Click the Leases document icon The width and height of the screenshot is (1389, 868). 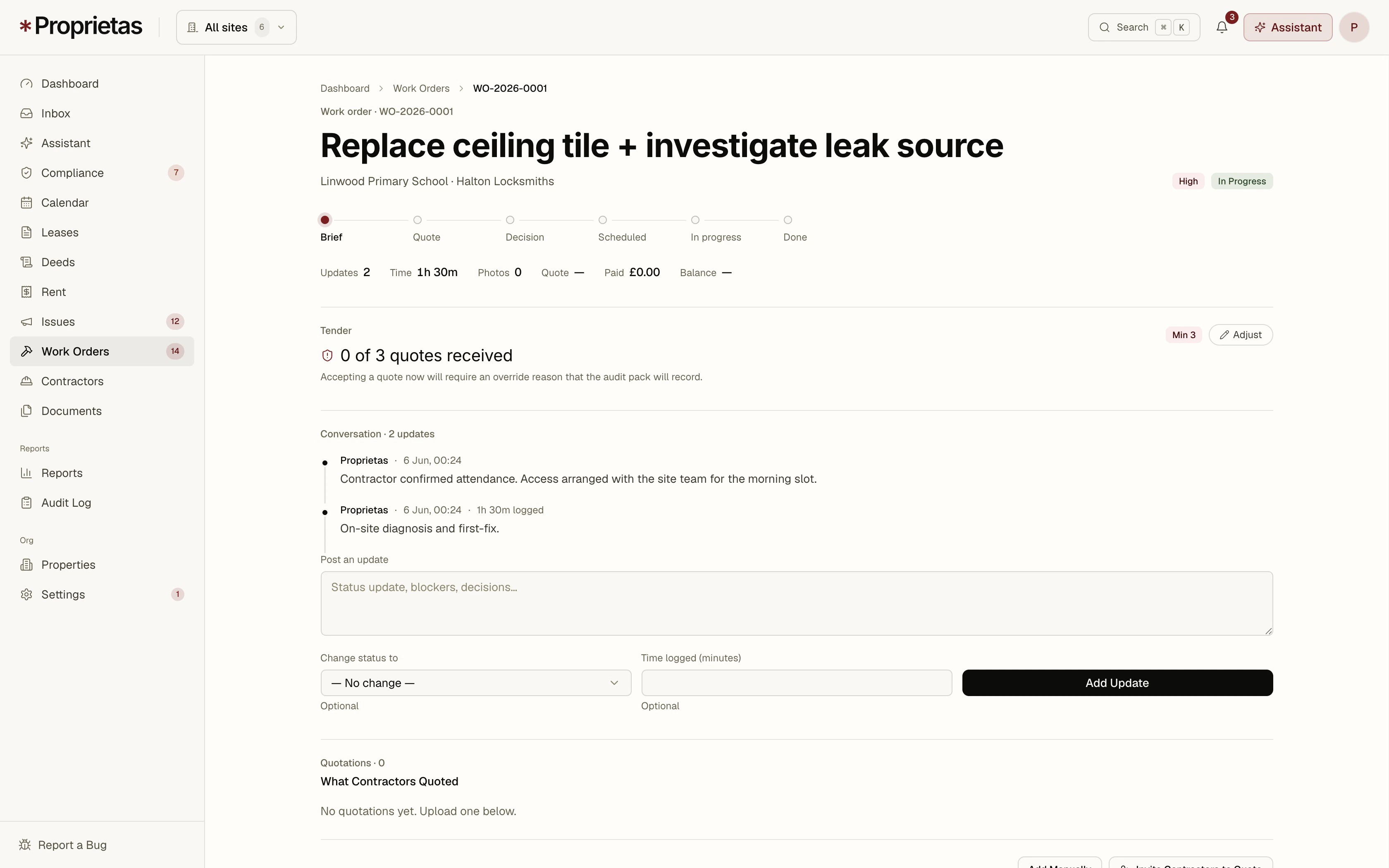tap(26, 232)
